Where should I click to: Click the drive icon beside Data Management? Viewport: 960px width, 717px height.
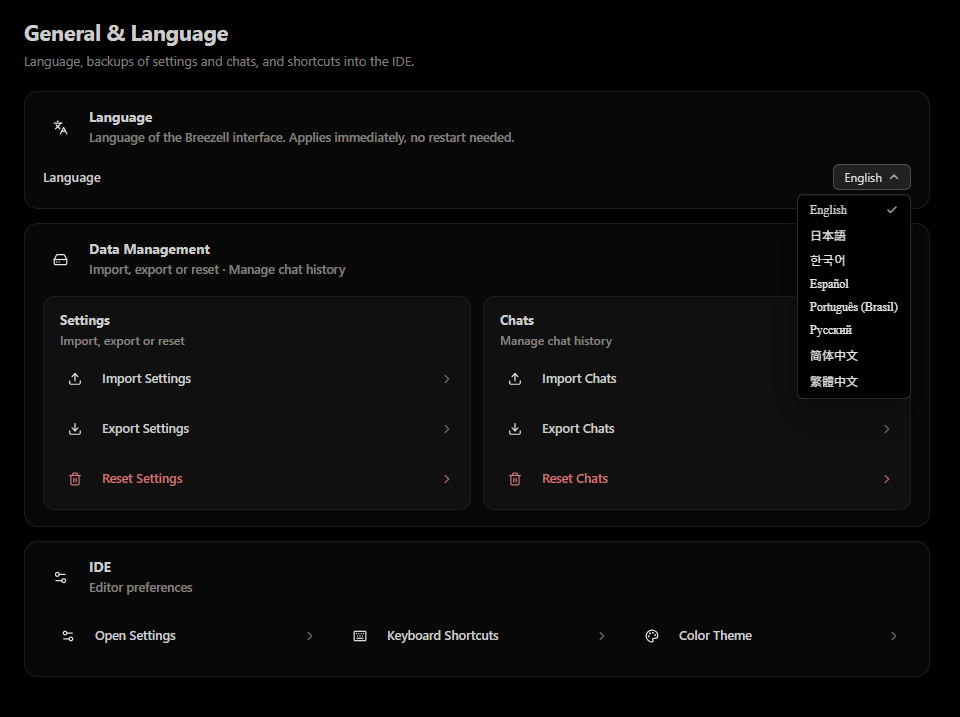click(60, 260)
